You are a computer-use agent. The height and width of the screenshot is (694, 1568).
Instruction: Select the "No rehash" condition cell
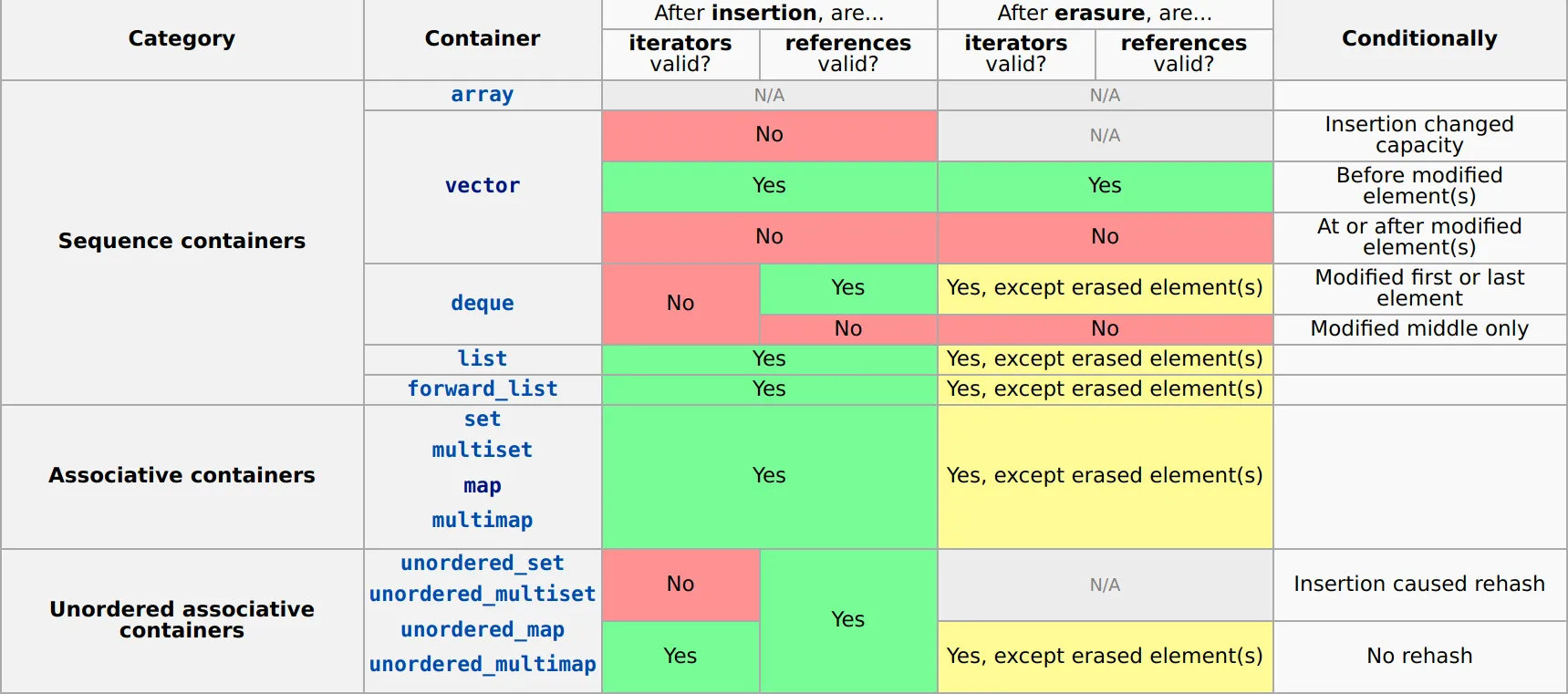click(1418, 657)
